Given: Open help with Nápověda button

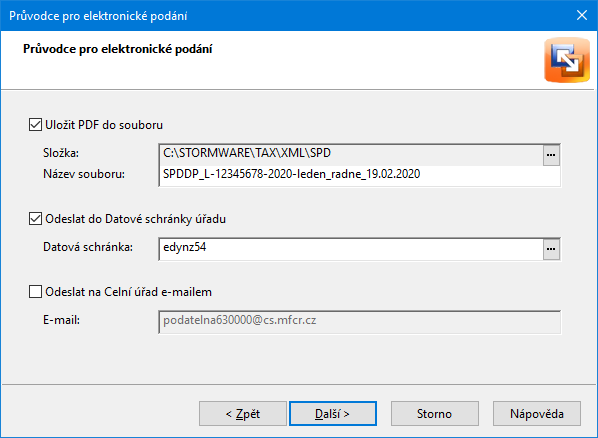Looking at the screenshot, I should [x=537, y=414].
